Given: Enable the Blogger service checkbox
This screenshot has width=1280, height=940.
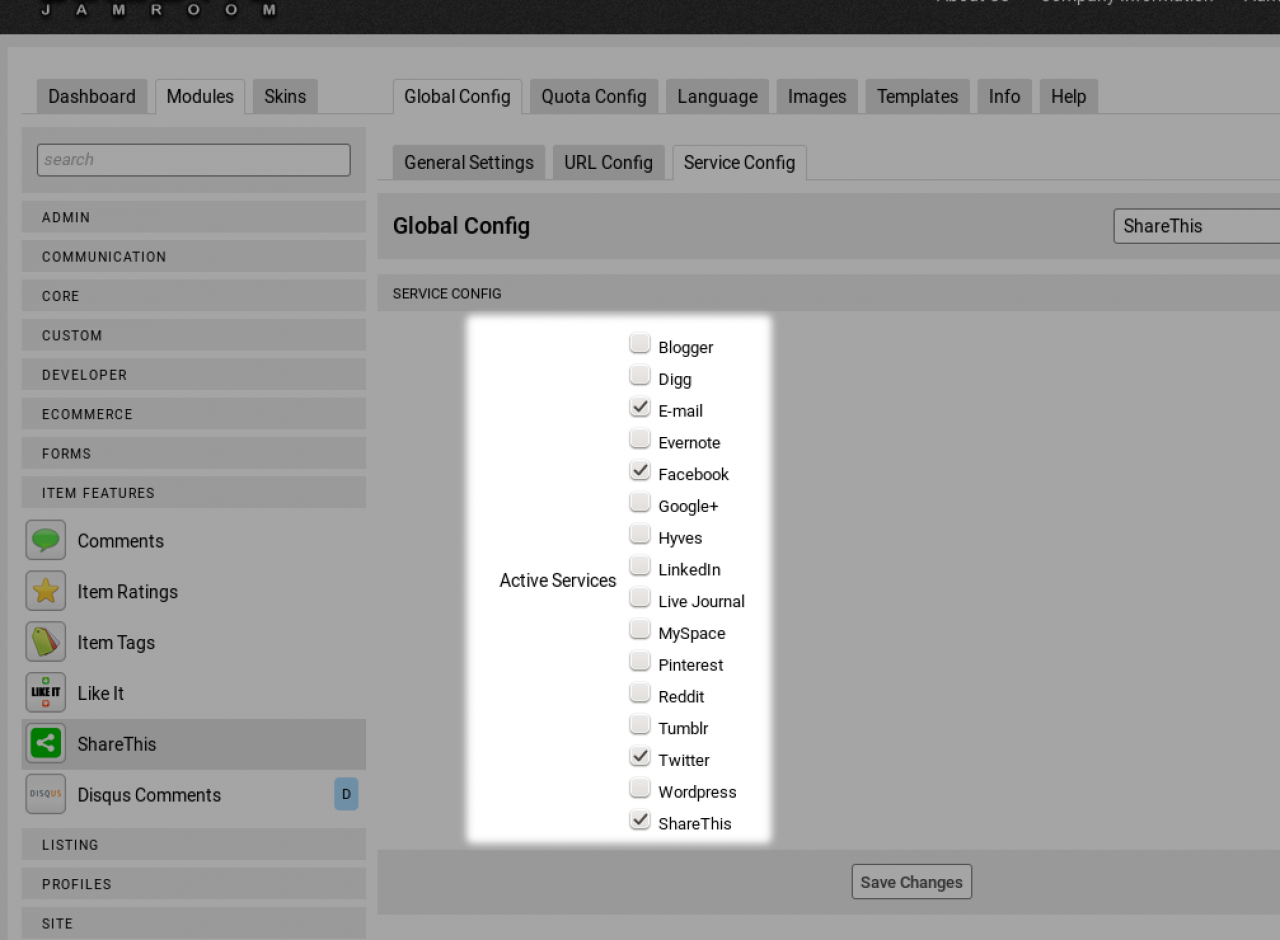Looking at the screenshot, I should [640, 344].
